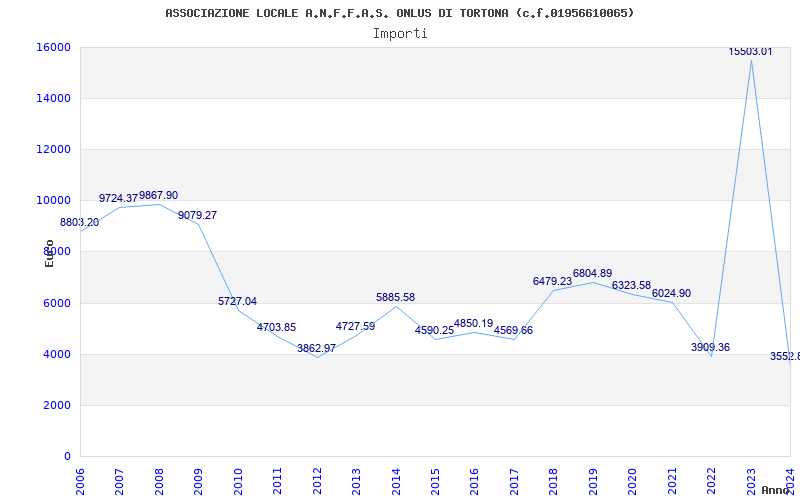Click the x-axis year label 2016
The width and height of the screenshot is (800, 500).
(x=474, y=481)
